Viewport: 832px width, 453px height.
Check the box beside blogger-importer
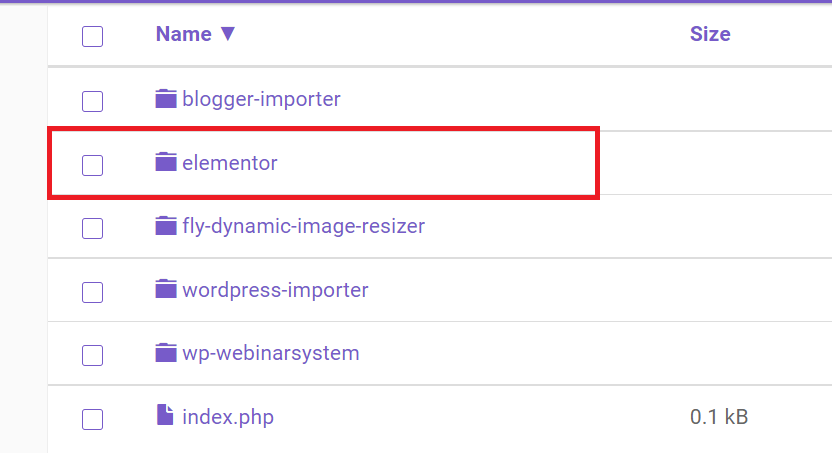(x=92, y=101)
